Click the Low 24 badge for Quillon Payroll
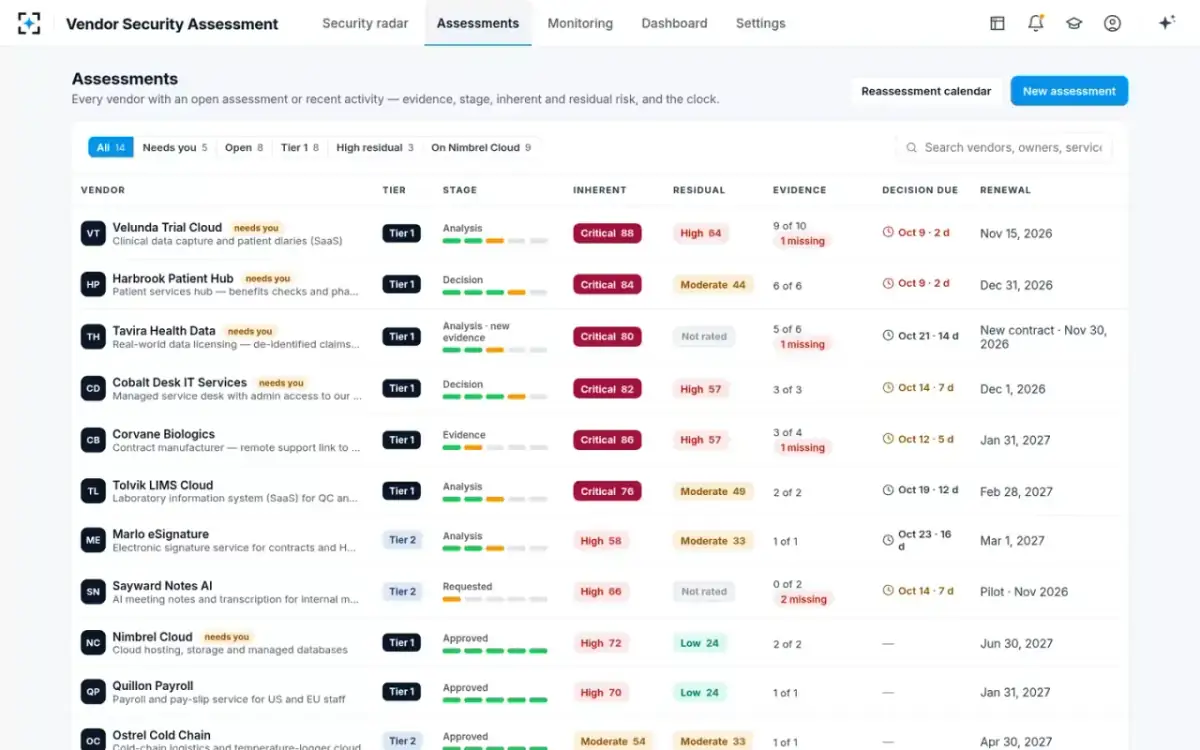 (x=700, y=692)
